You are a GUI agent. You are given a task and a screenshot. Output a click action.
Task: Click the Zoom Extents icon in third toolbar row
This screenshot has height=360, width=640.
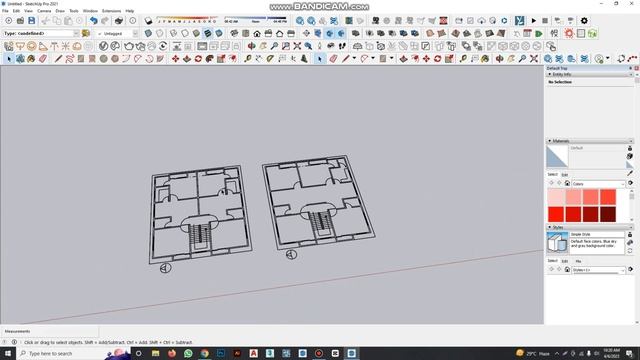(297, 46)
